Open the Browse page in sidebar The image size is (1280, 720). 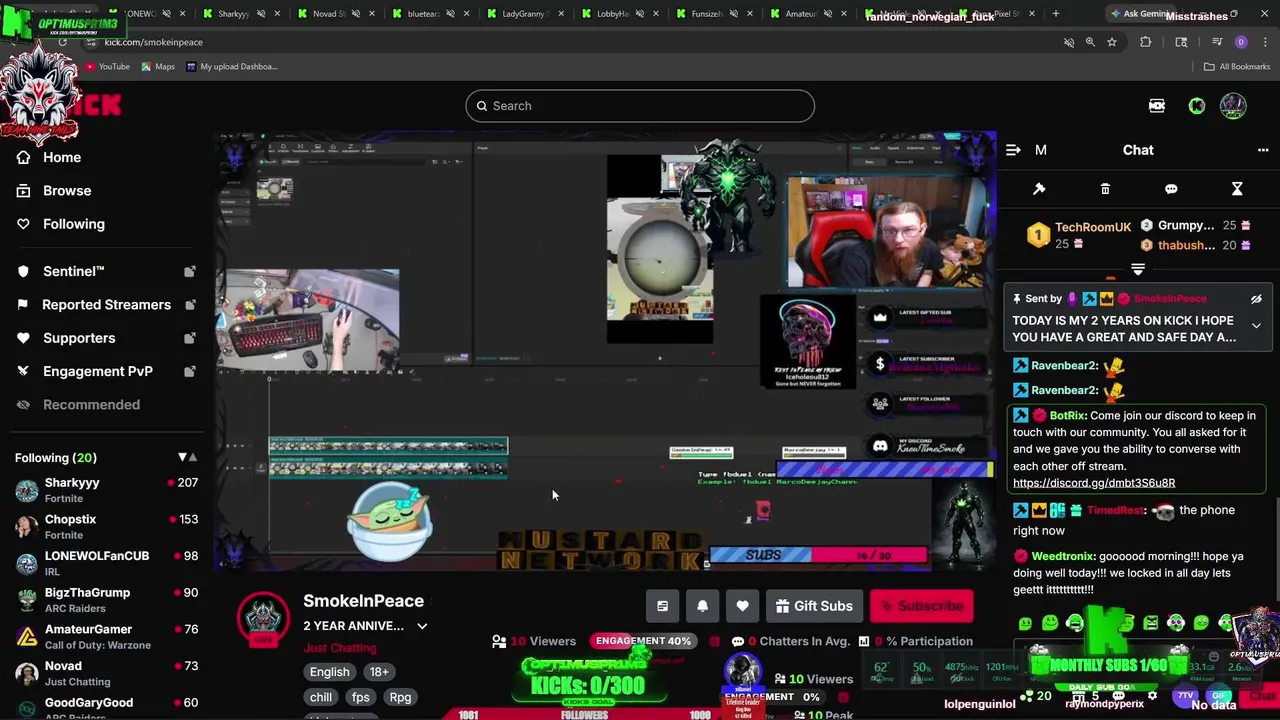point(67,190)
